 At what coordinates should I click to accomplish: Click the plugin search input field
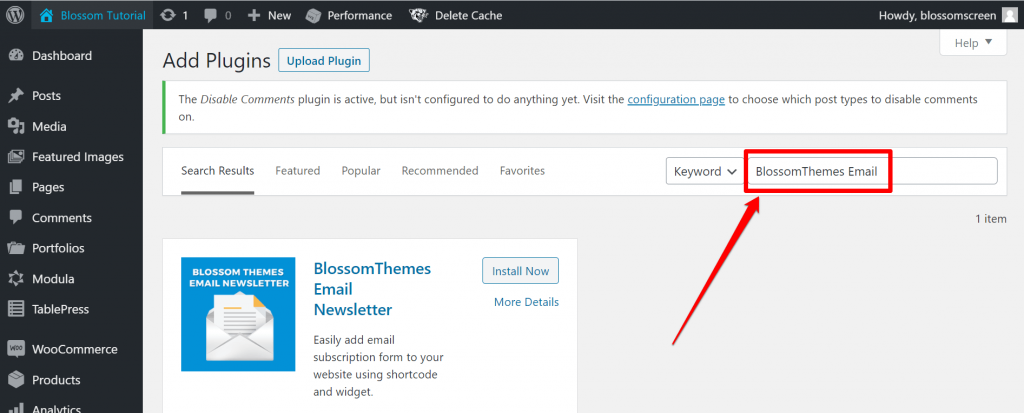click(870, 171)
